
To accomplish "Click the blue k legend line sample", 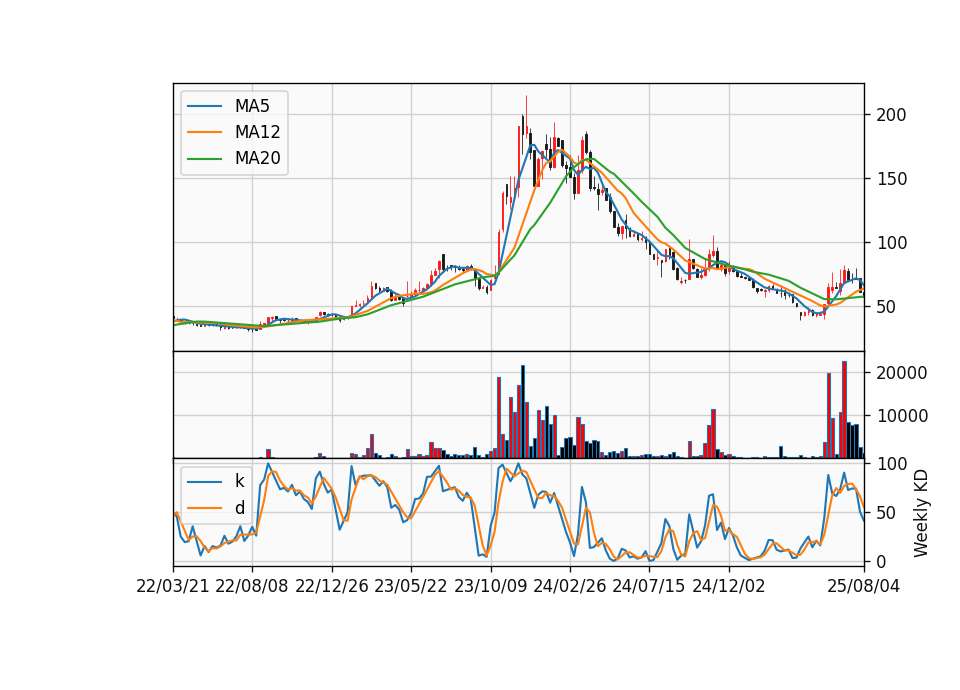I will (x=204, y=481).
